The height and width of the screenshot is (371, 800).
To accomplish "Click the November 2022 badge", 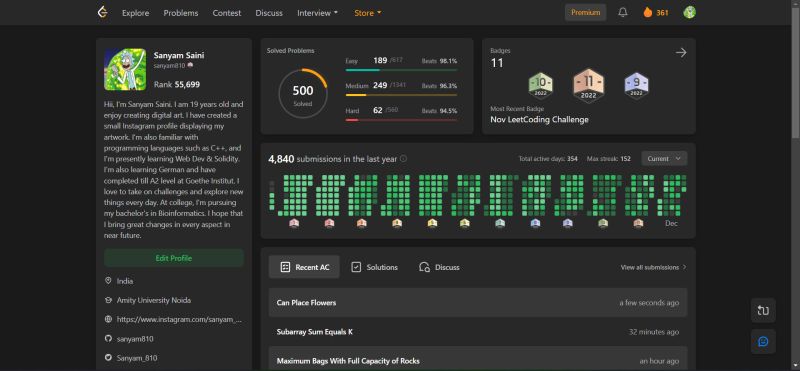I will coord(588,85).
